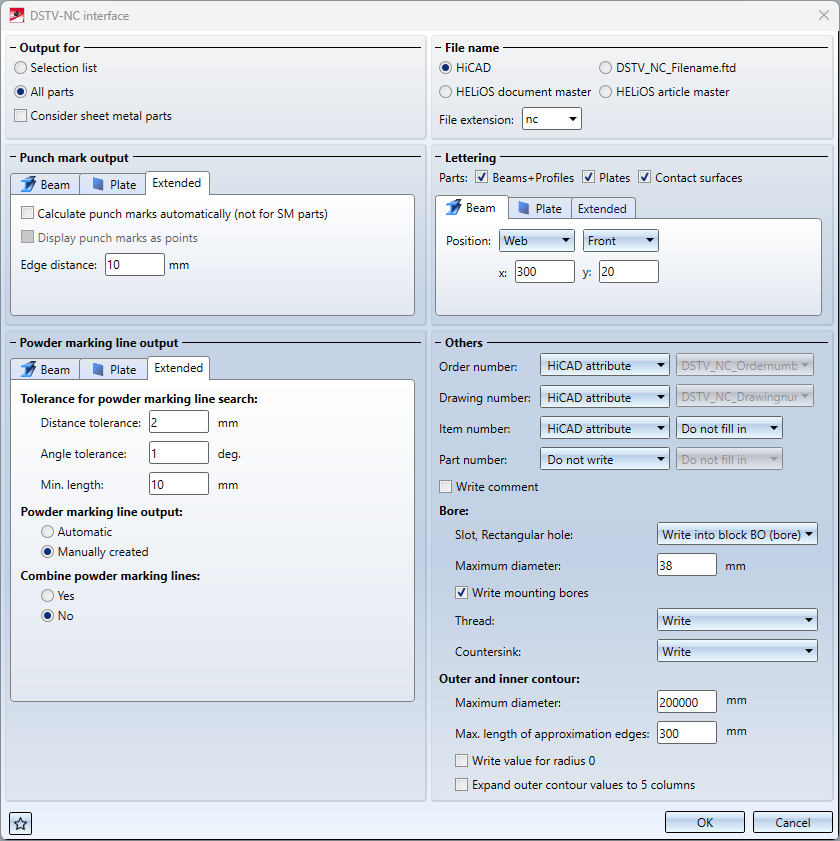This screenshot has width=840, height=841.
Task: Open Item number Do not fill in dropdown
Action: coord(729,428)
